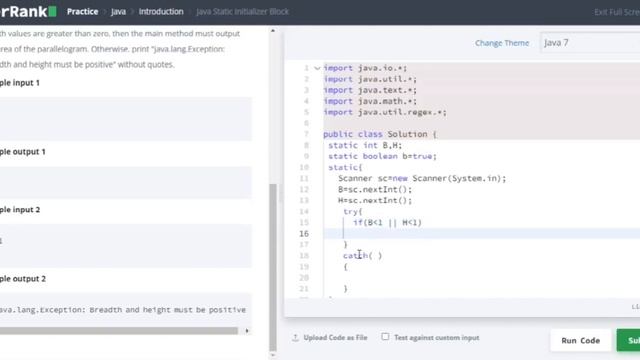Place cursor on empty line 16
Viewport: 640px width, 360px height.
click(482, 233)
